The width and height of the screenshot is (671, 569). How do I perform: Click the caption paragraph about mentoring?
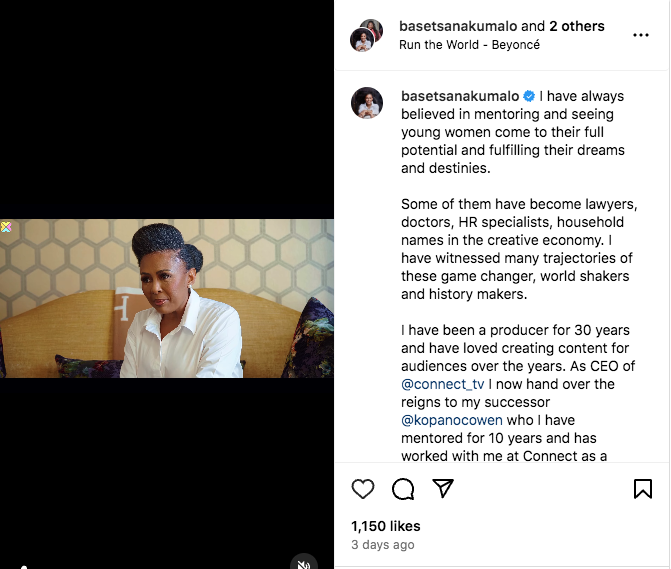tap(512, 133)
